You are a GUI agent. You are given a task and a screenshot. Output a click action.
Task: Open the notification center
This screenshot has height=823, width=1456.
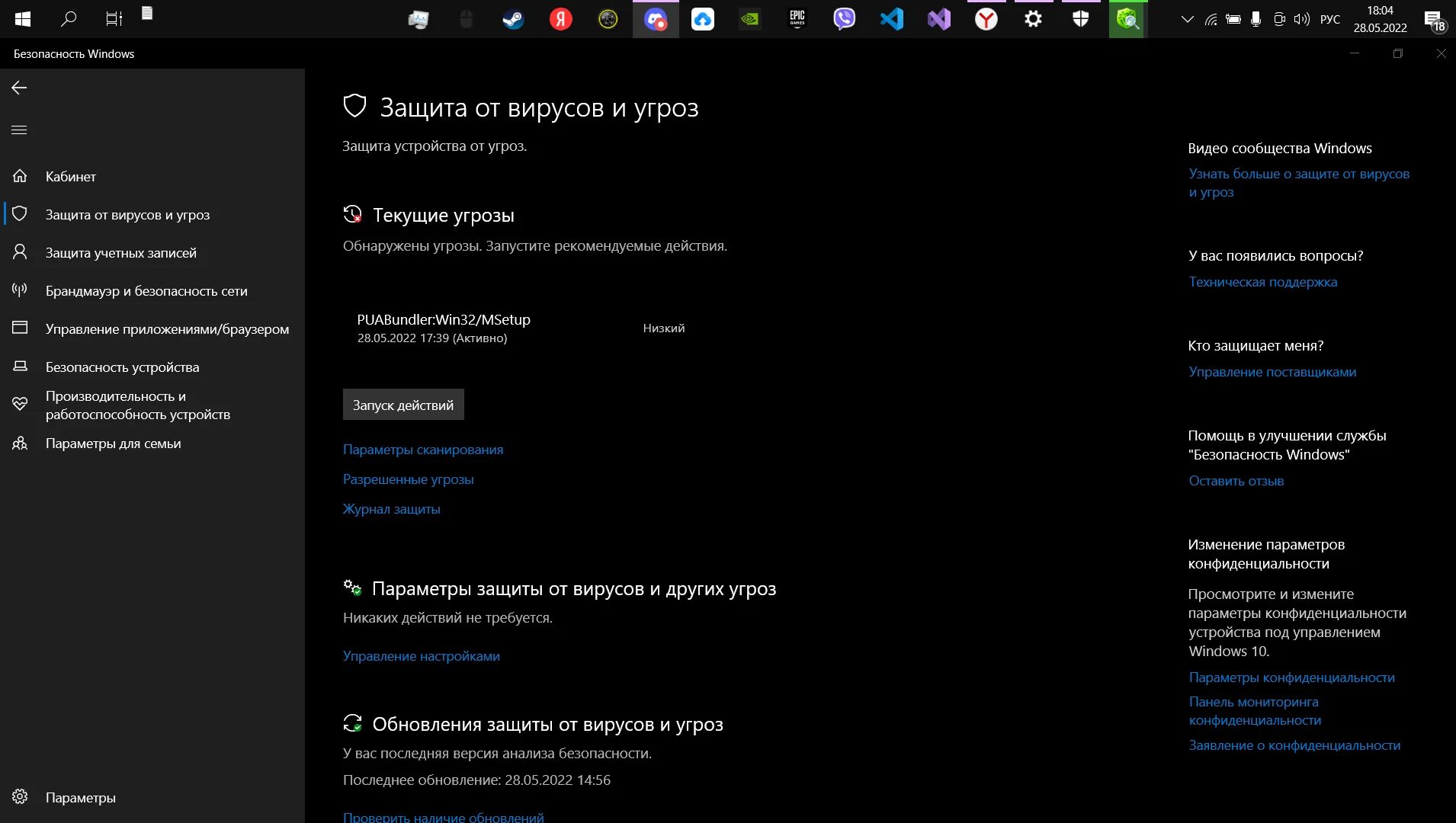pos(1435,20)
